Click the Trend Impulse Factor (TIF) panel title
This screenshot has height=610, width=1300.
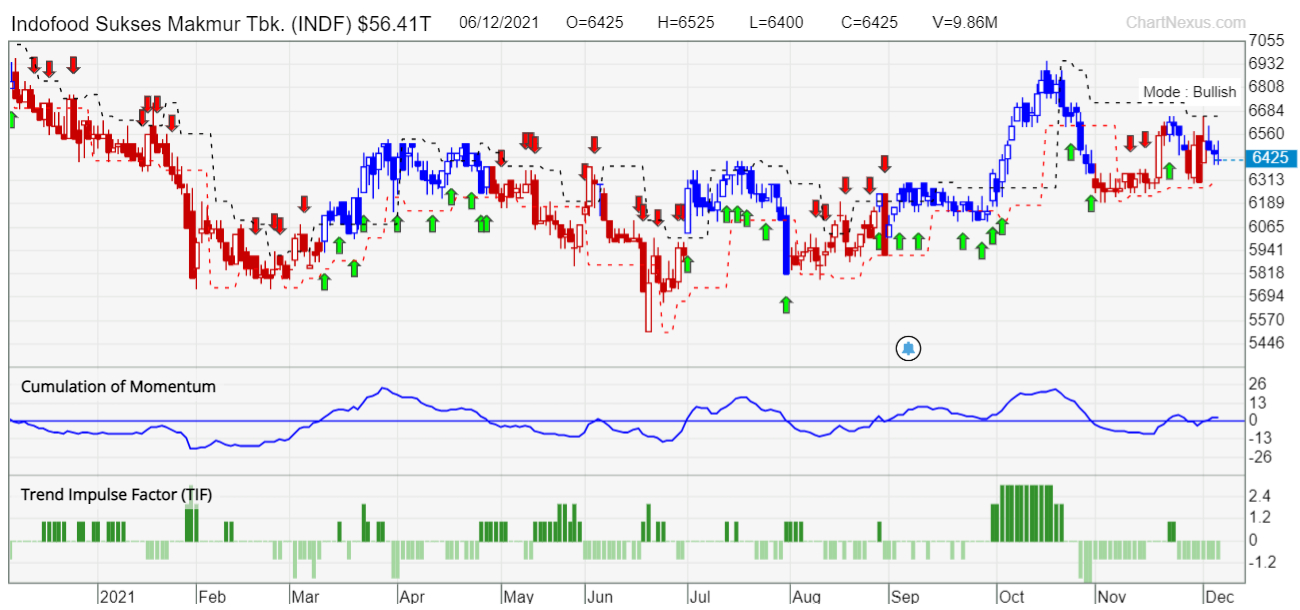(116, 494)
